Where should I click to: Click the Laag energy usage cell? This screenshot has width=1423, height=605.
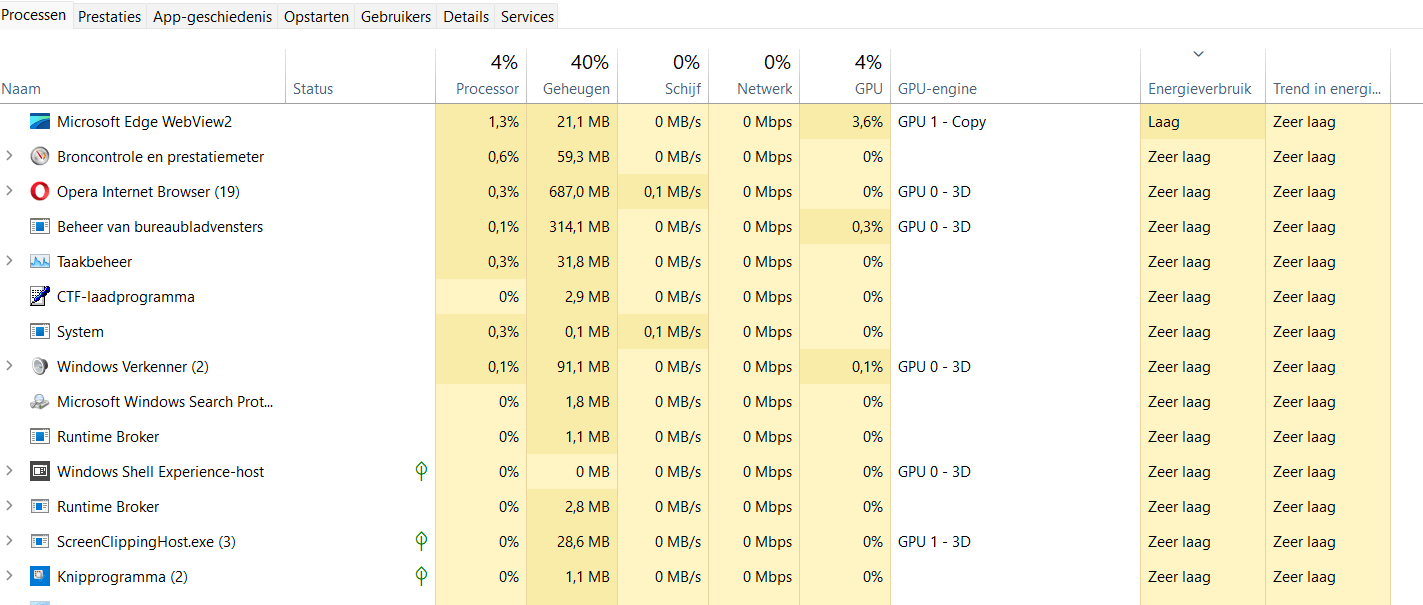point(1203,122)
